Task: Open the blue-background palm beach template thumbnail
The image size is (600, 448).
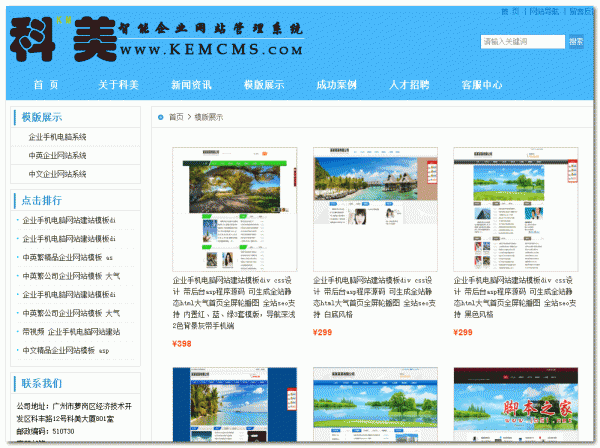Action: 235,404
